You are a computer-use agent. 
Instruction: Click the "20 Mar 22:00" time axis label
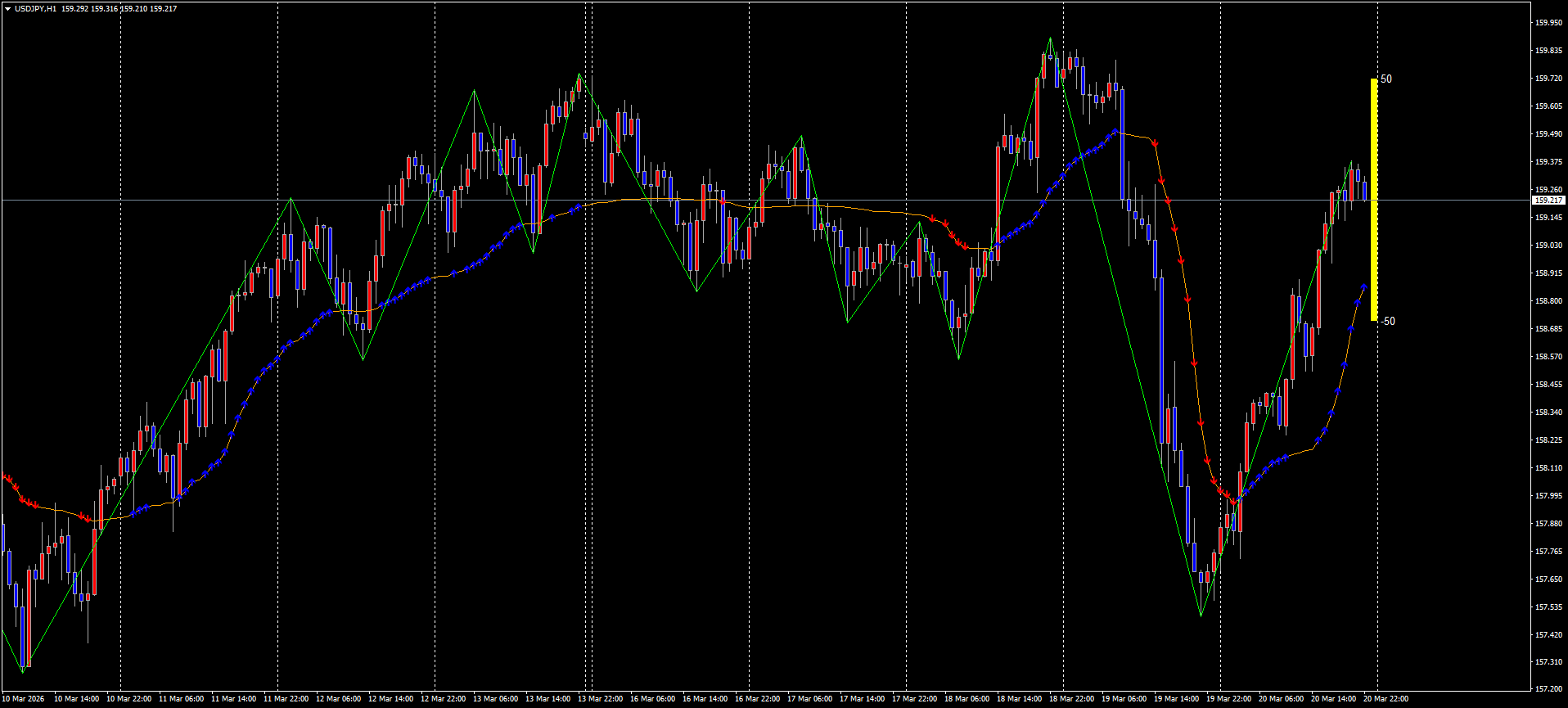click(1386, 699)
